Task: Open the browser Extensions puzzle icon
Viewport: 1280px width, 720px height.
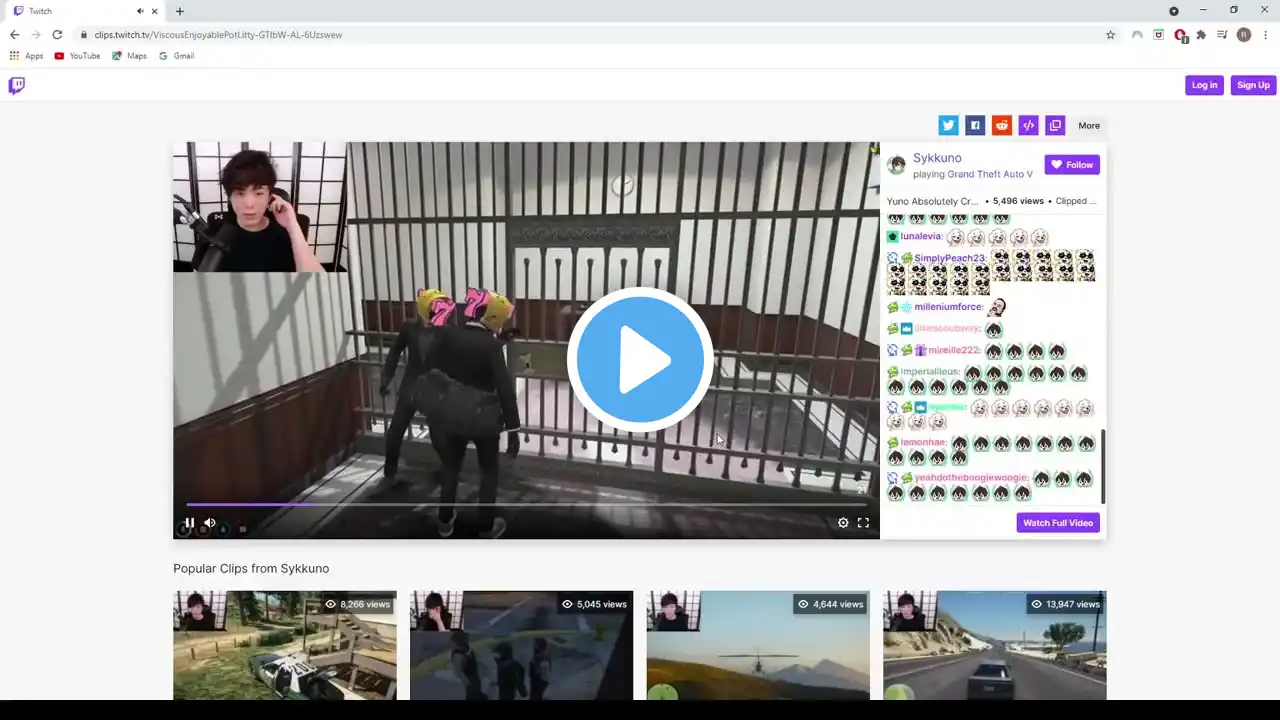Action: click(x=1201, y=35)
